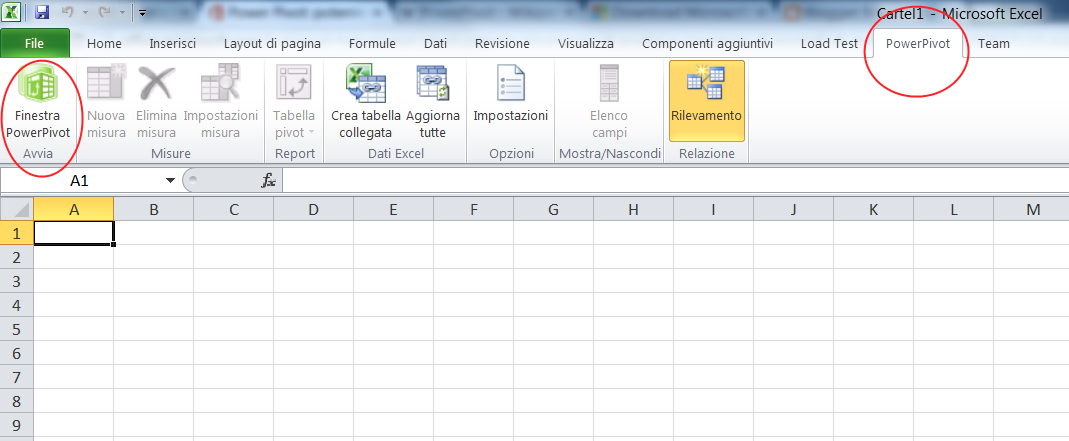Image resolution: width=1069 pixels, height=441 pixels.
Task: Select column F header
Action: pyautogui.click(x=473, y=209)
